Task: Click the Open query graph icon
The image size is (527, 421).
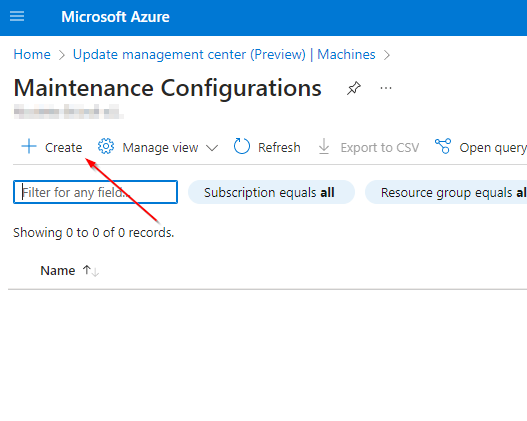Action: pyautogui.click(x=443, y=146)
